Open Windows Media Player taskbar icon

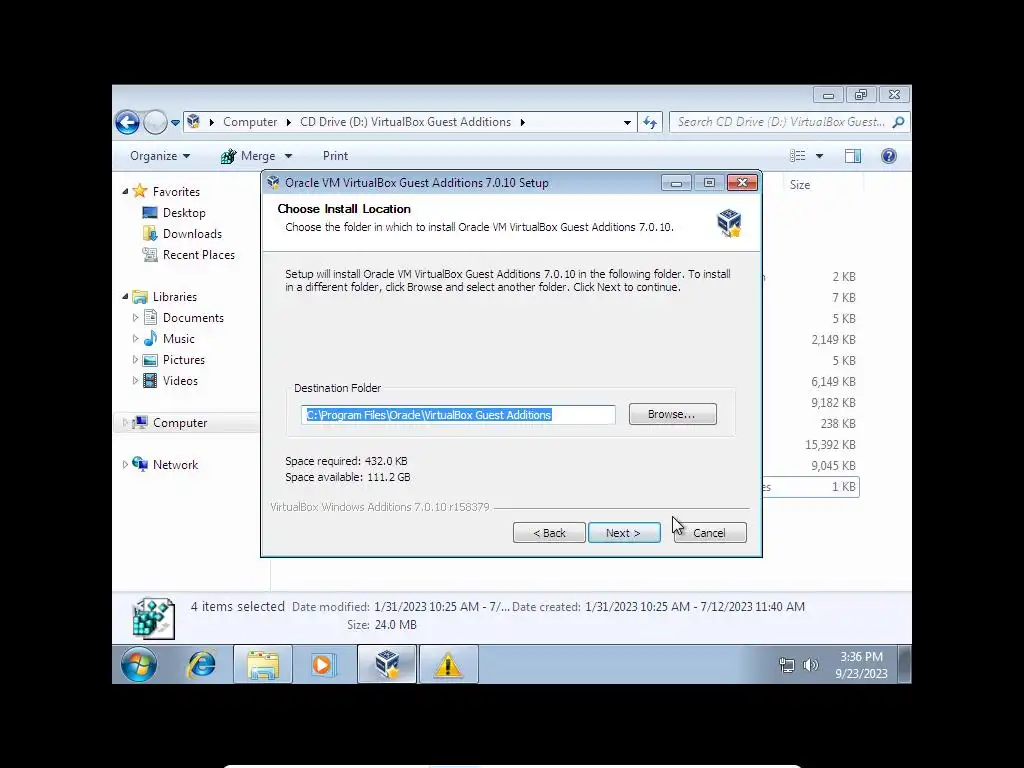[x=323, y=664]
